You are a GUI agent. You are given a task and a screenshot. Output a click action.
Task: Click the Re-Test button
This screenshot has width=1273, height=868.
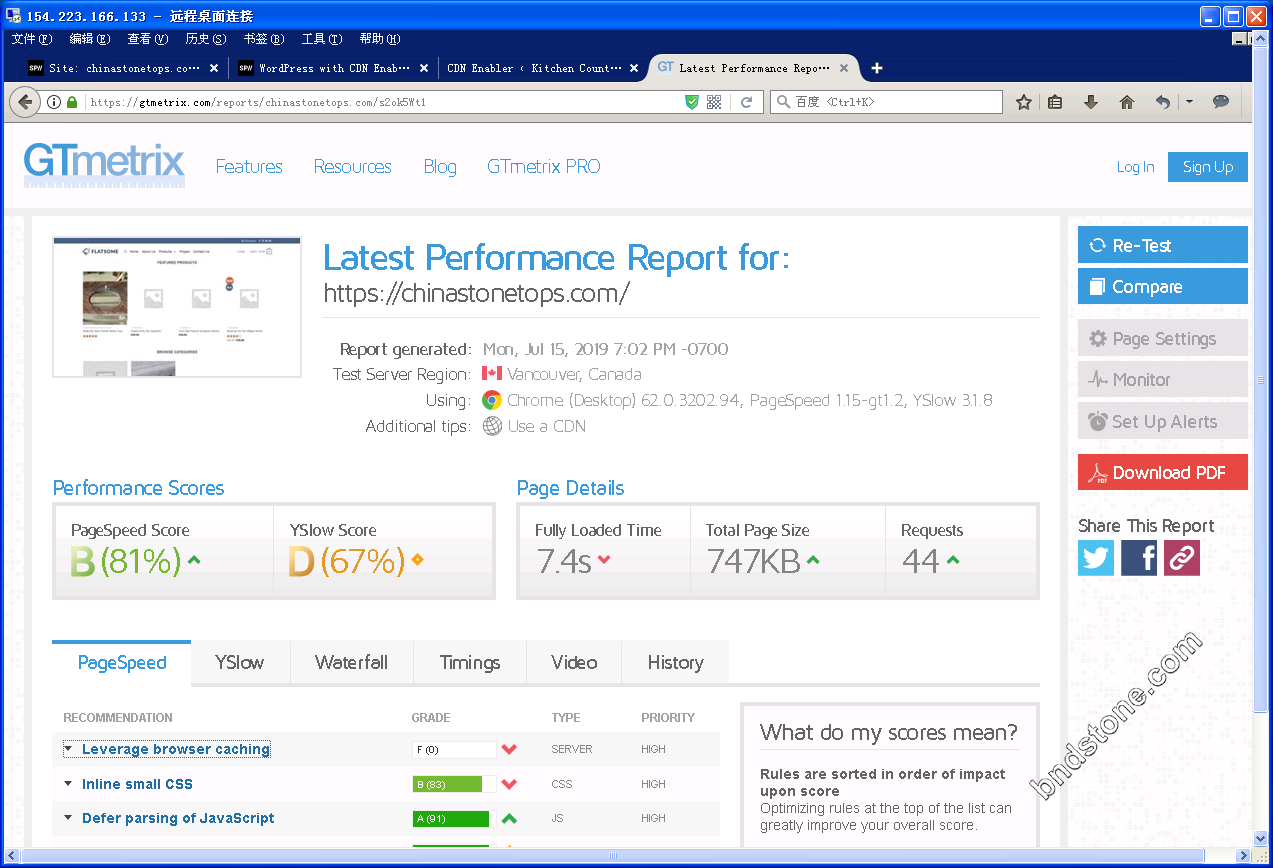[1163, 245]
